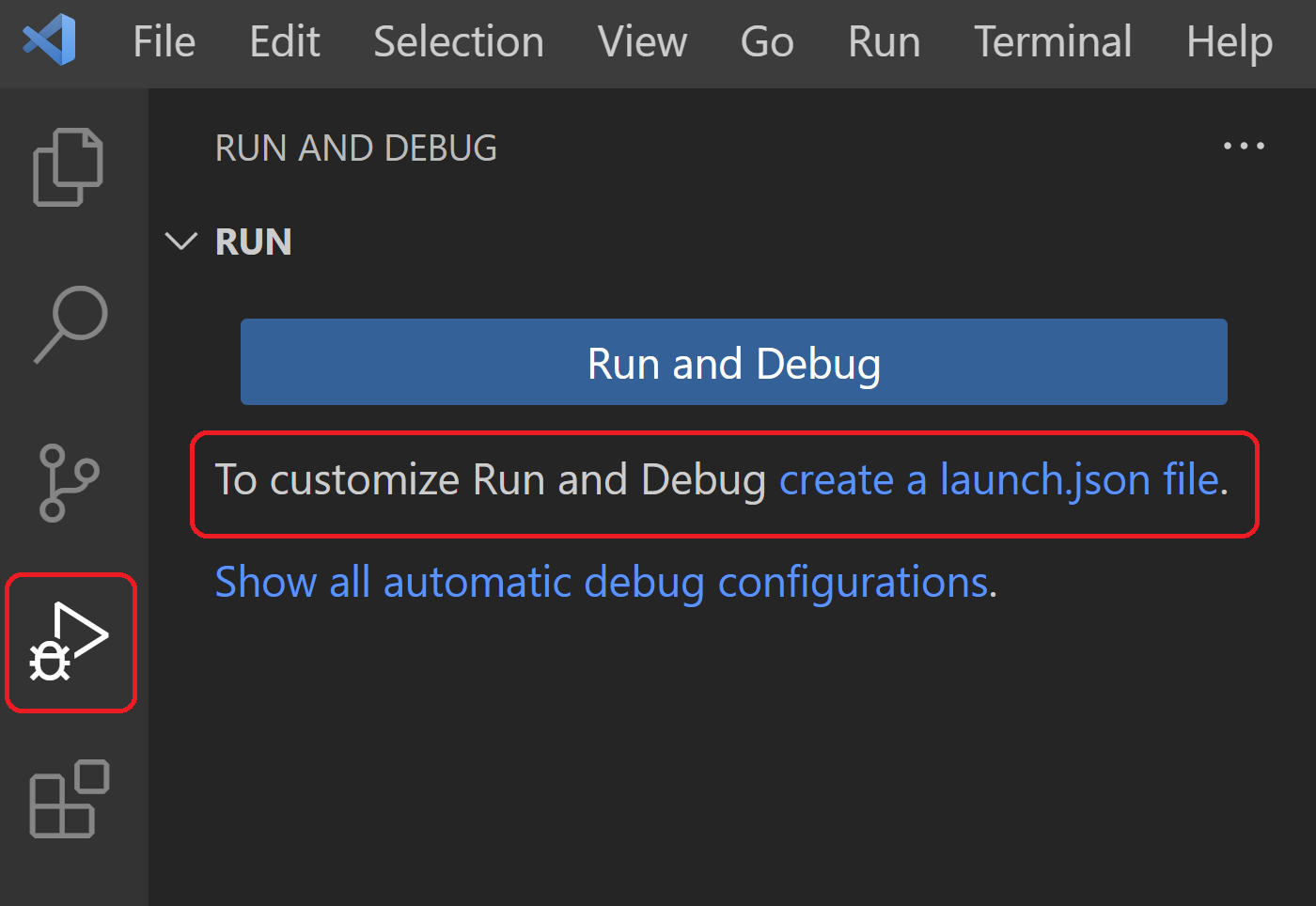The image size is (1316, 906).
Task: Open the Terminal menu
Action: [x=1052, y=41]
